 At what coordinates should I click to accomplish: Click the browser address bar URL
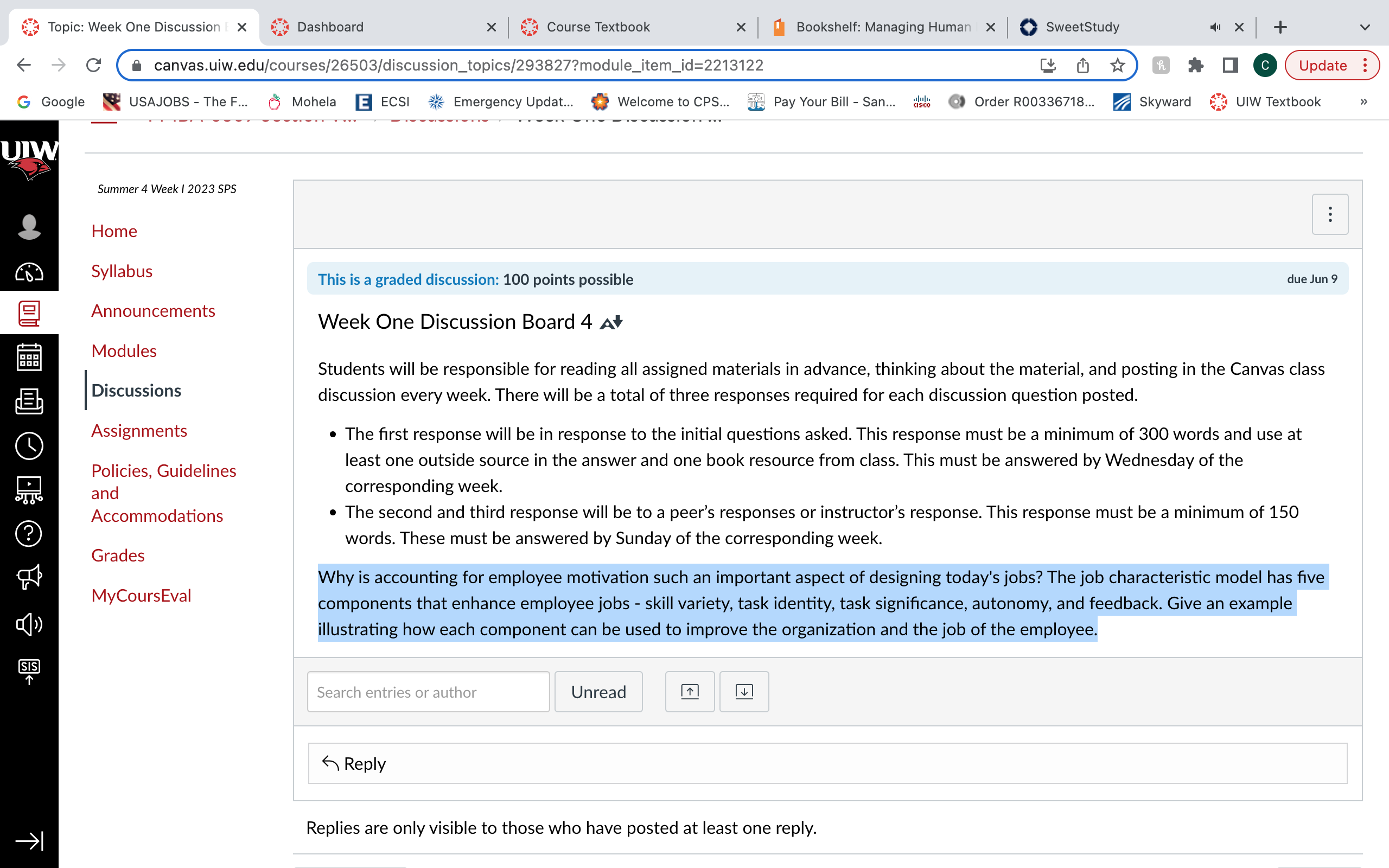(458, 66)
